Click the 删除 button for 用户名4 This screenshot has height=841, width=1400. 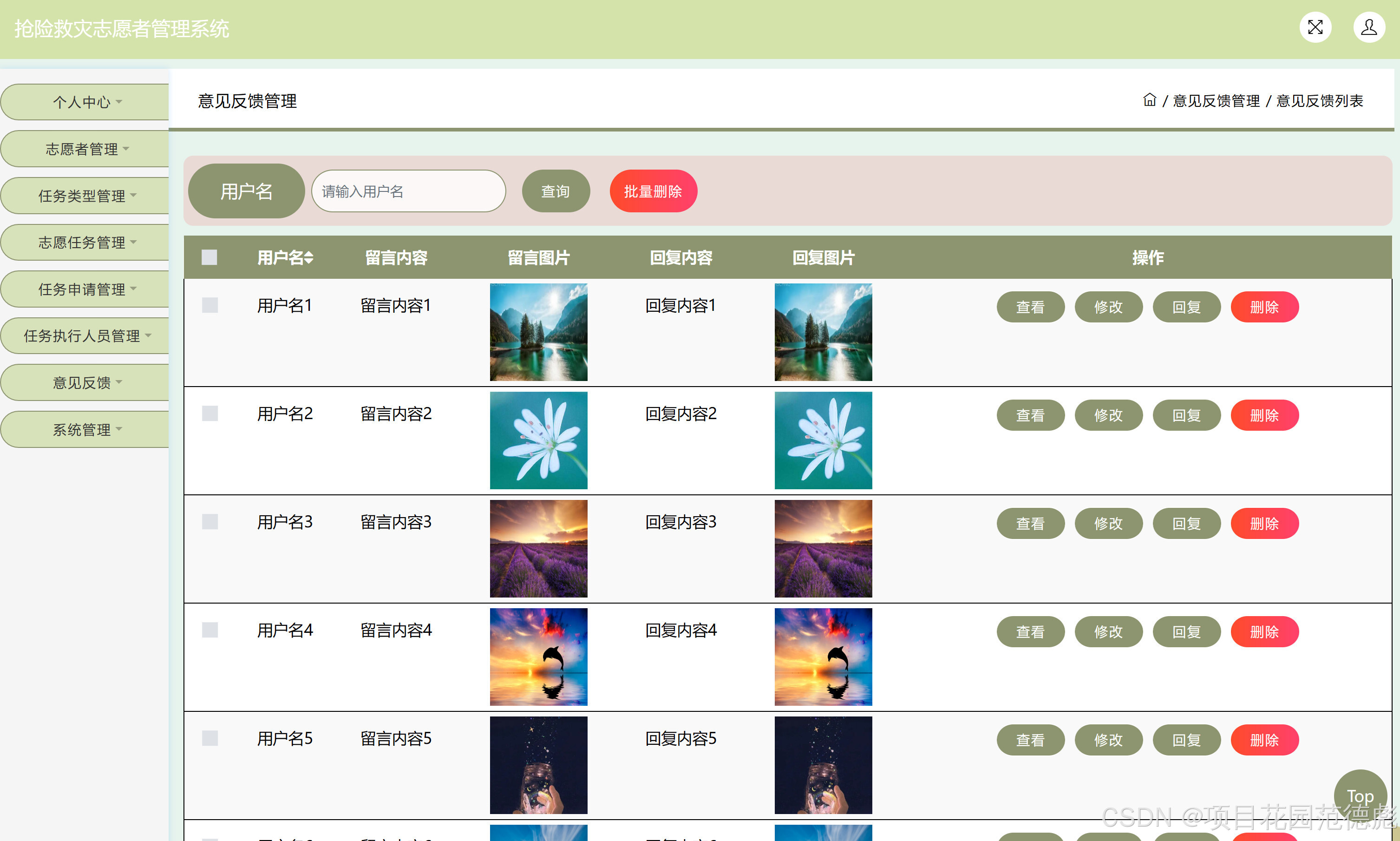pos(1264,631)
